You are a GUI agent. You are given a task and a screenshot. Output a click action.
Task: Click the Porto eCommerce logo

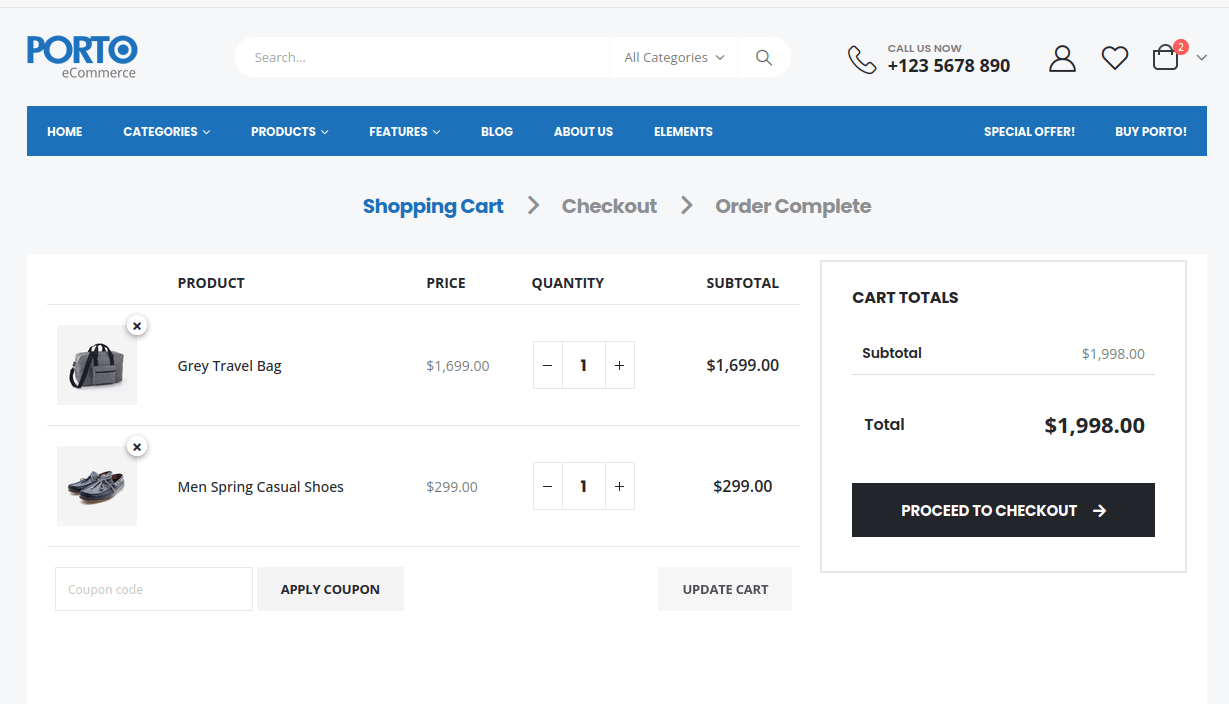coord(81,57)
